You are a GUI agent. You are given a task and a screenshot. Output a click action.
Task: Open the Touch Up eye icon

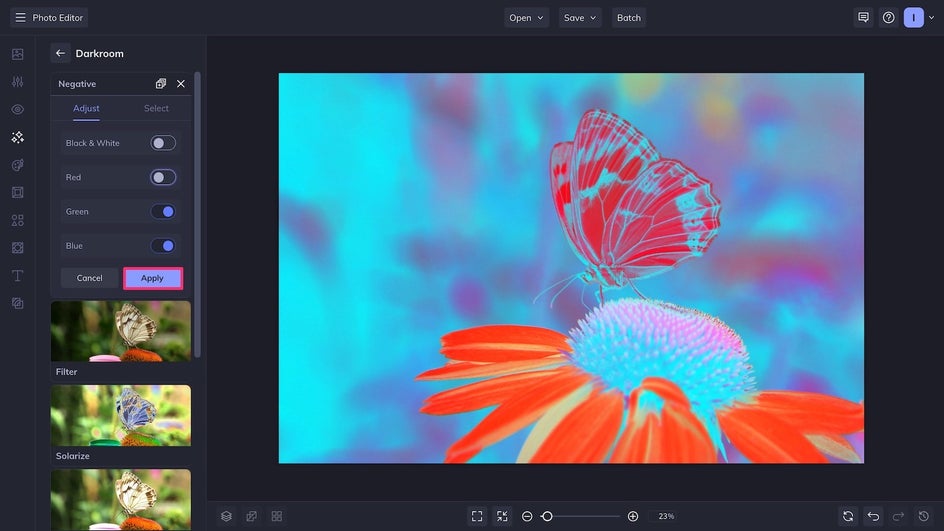tap(17, 110)
